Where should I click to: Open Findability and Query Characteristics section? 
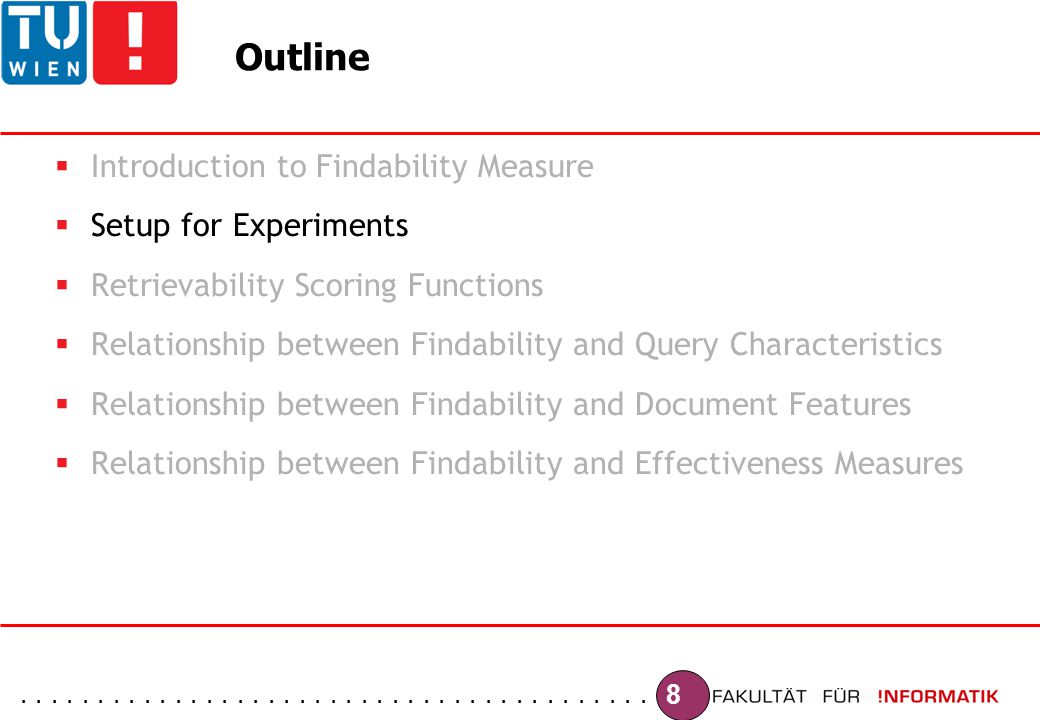517,345
